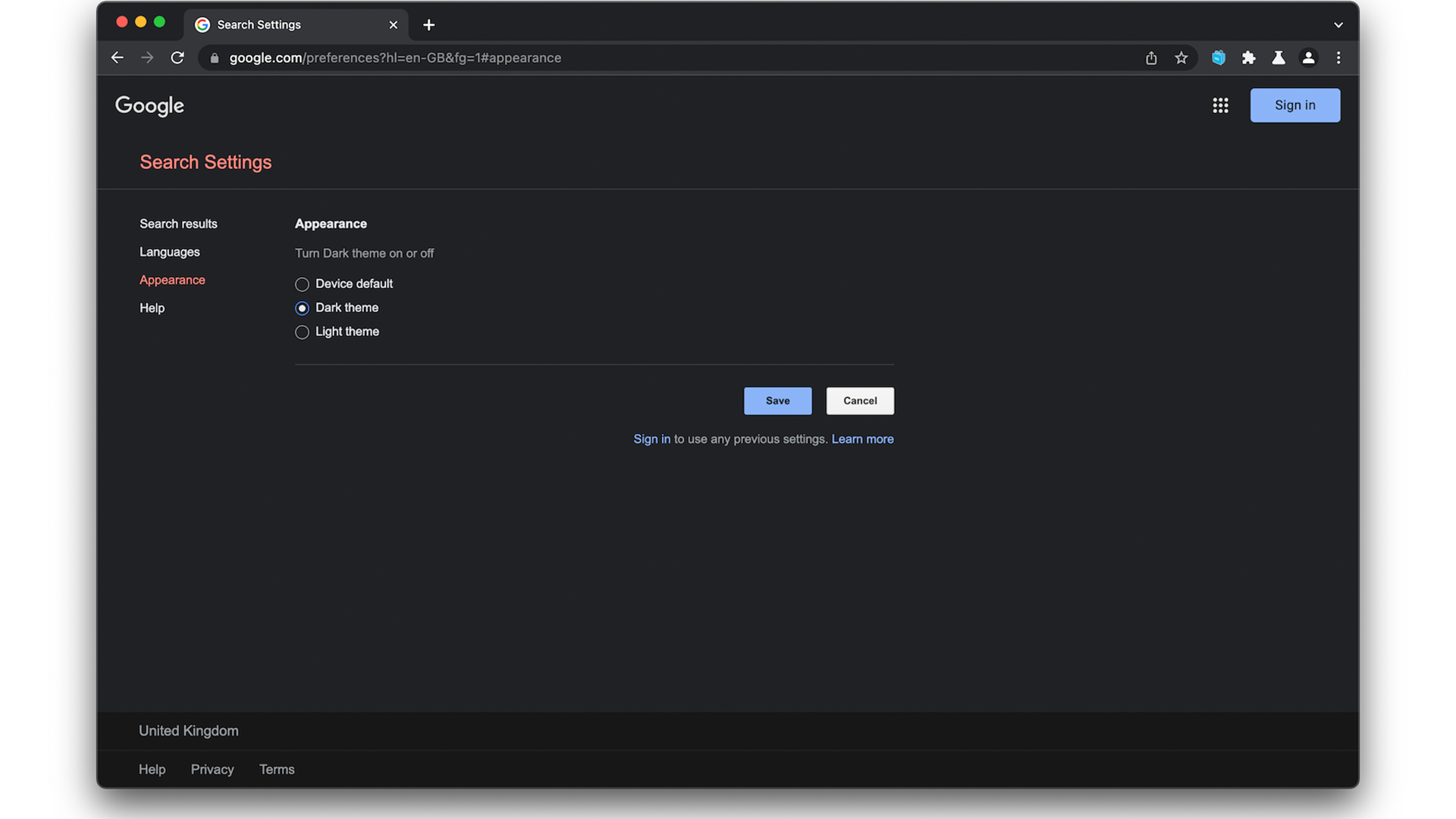The width and height of the screenshot is (1456, 819).
Task: Close the Search Settings tab
Action: 393,25
